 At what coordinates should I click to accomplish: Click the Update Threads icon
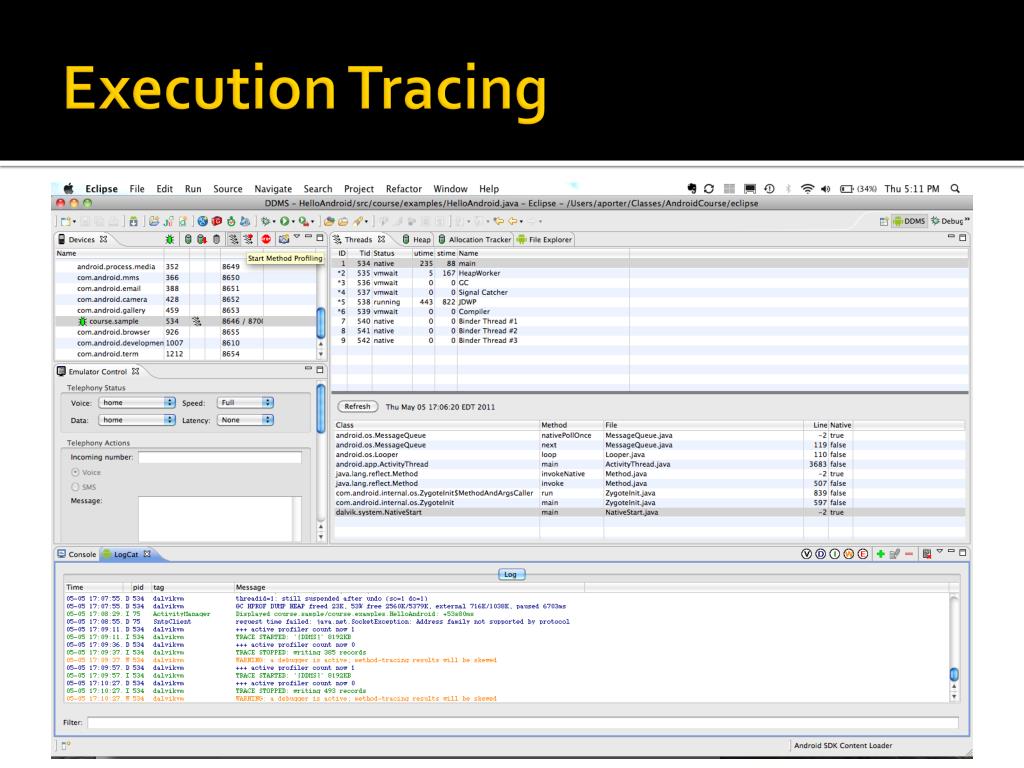click(233, 240)
